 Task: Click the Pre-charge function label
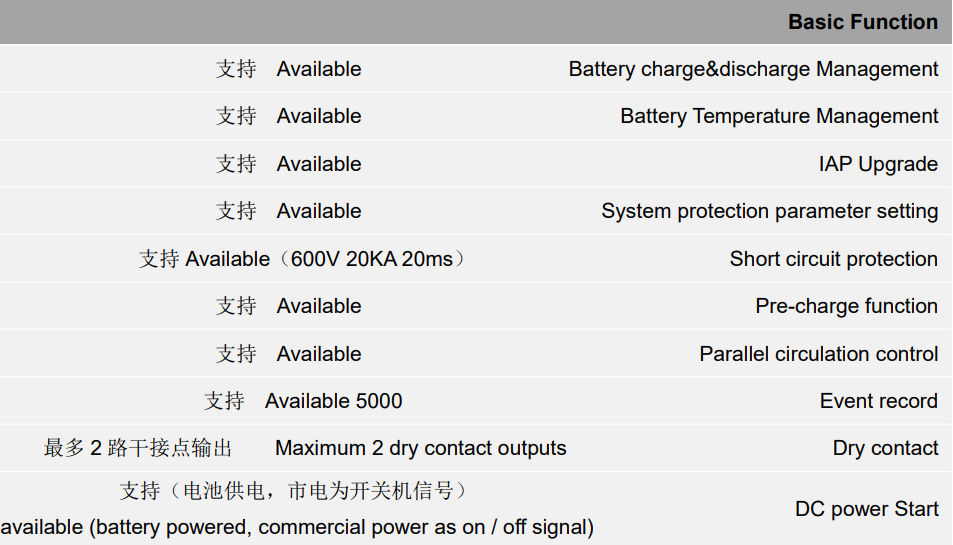coord(847,306)
